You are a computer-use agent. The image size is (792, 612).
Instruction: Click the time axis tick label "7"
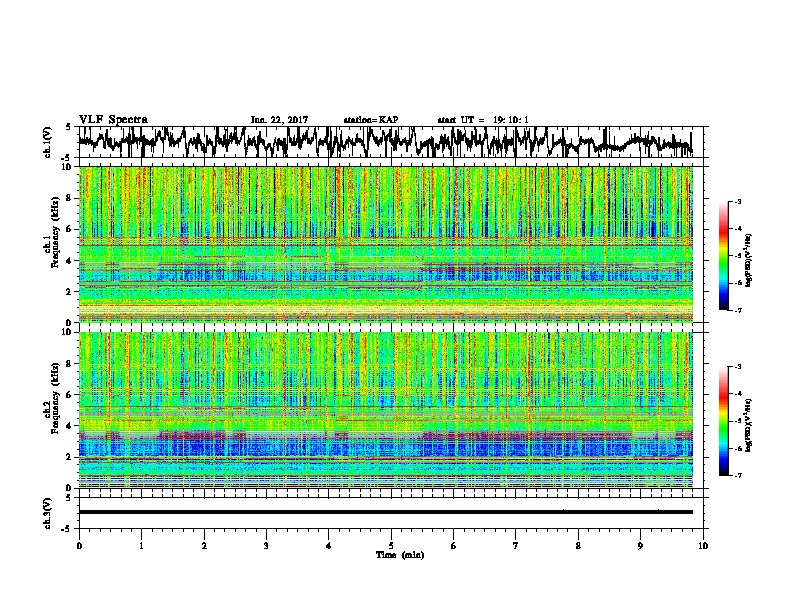516,546
